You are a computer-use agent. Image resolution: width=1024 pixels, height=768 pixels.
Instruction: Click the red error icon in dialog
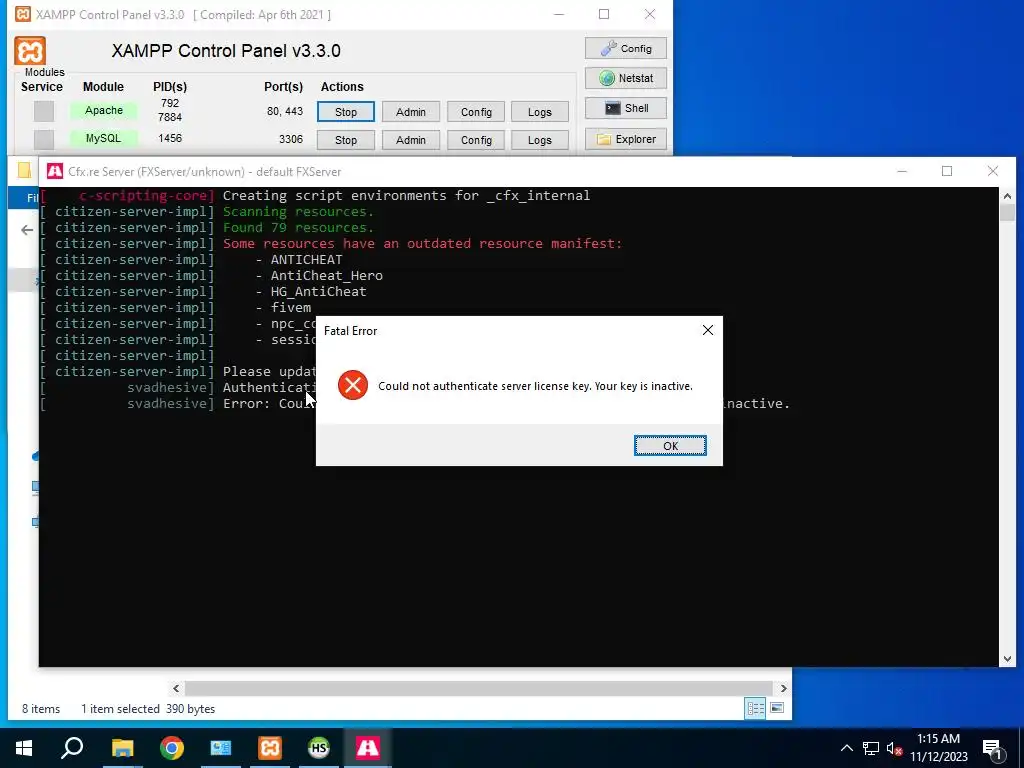point(353,385)
